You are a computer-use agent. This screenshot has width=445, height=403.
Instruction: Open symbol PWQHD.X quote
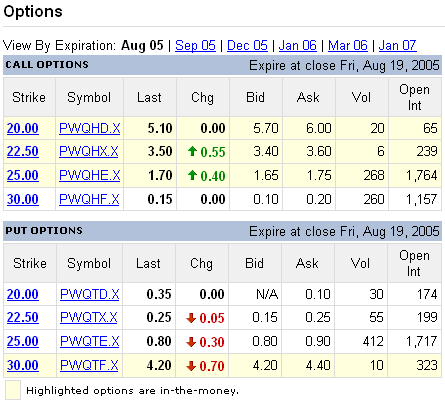(x=90, y=128)
